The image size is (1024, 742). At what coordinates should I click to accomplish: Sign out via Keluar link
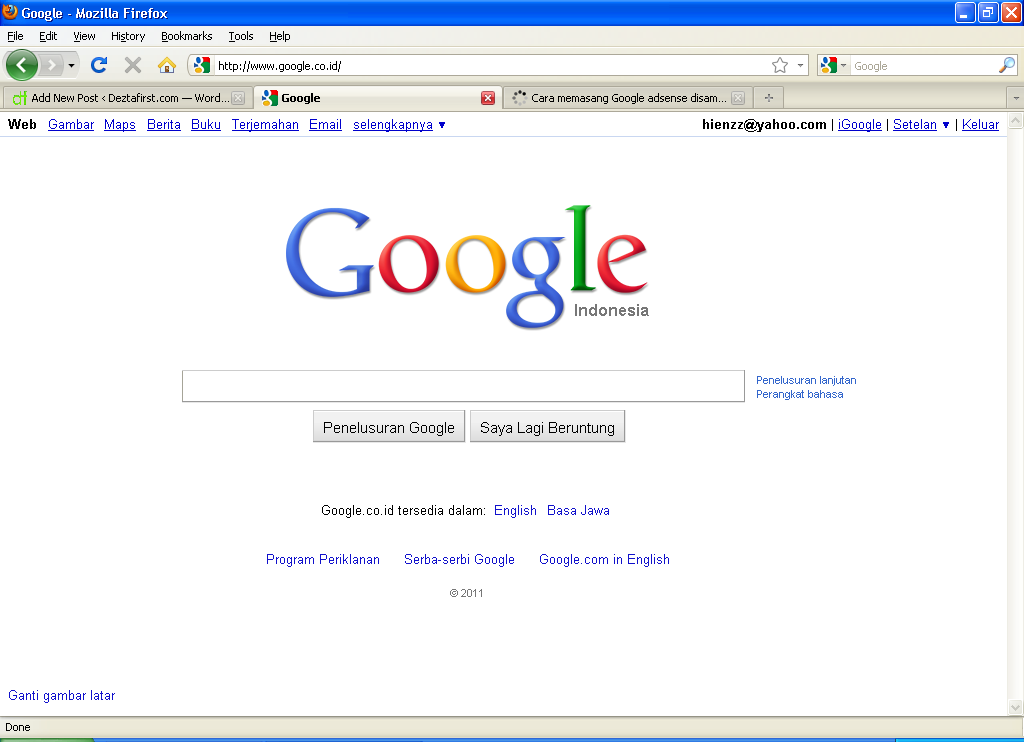click(980, 124)
